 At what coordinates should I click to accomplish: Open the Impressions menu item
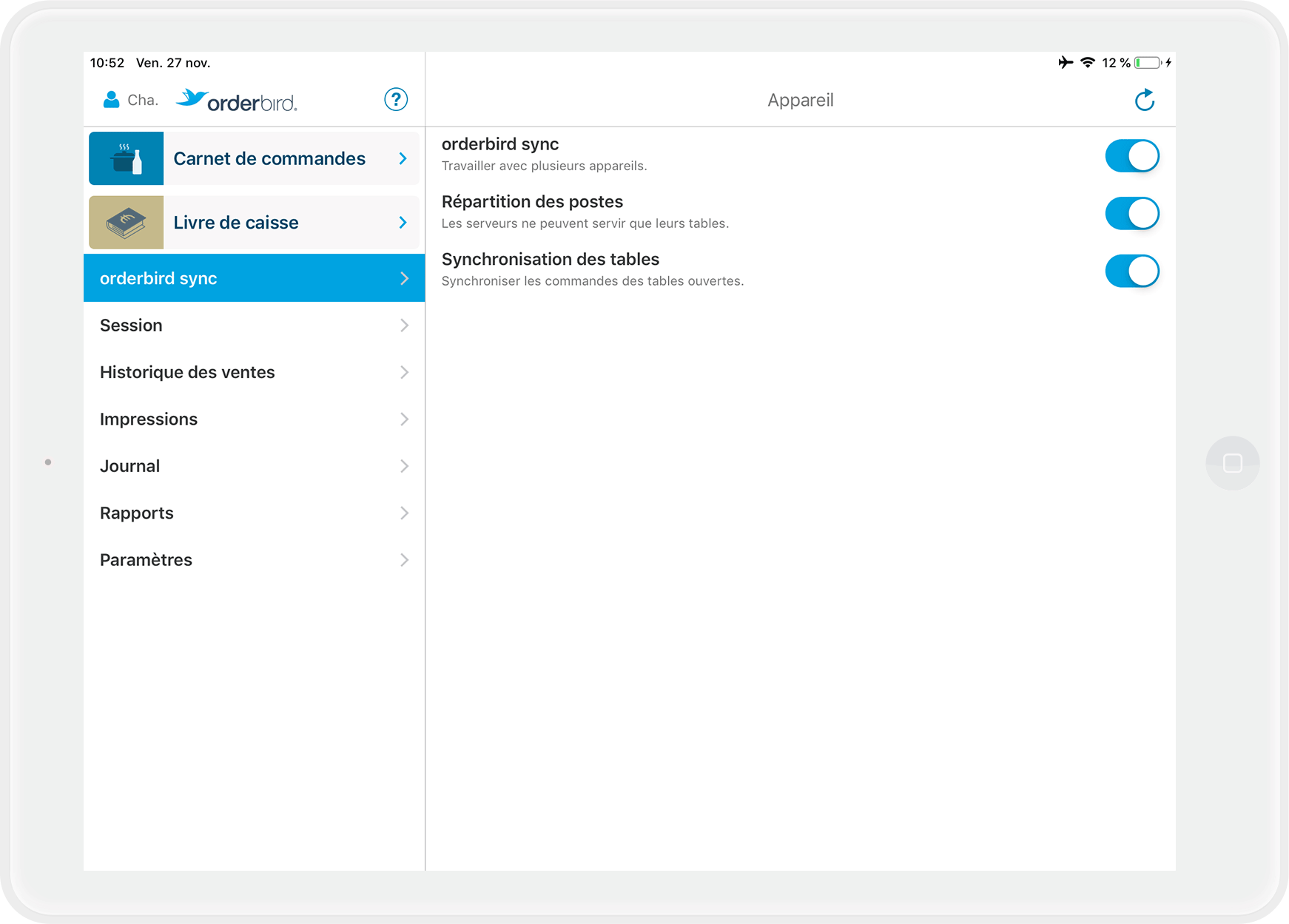(254, 419)
